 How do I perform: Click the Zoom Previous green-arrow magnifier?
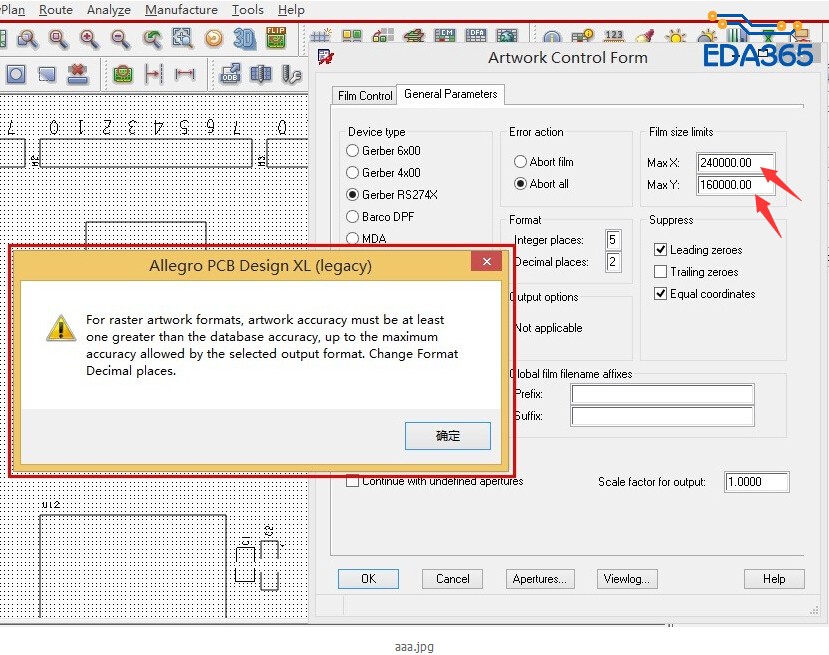click(x=152, y=39)
